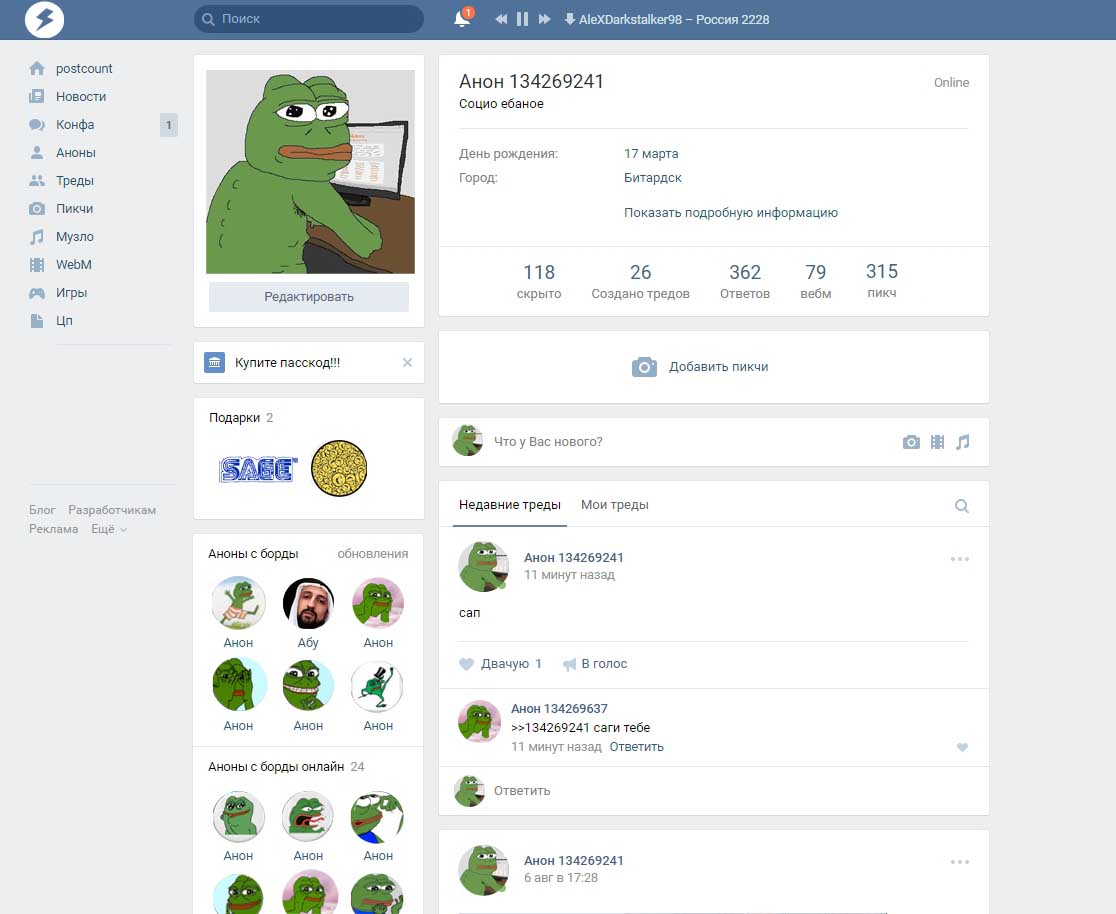Attach music via note icon in post box
1116x914 pixels.
pos(962,442)
